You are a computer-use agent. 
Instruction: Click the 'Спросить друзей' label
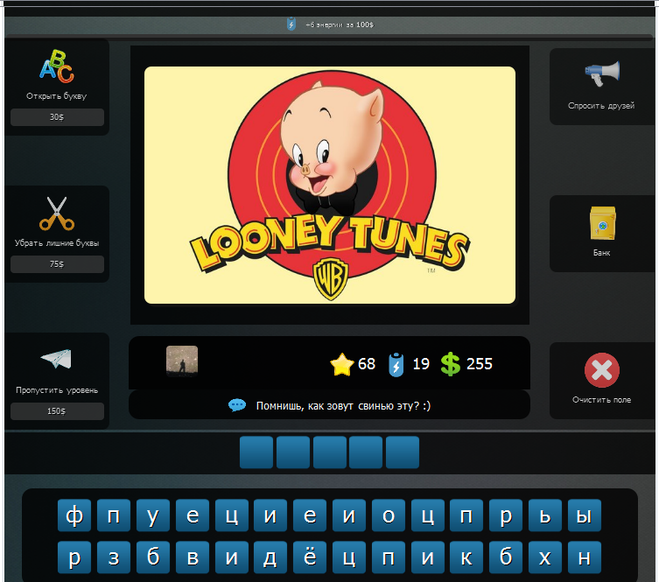[601, 106]
